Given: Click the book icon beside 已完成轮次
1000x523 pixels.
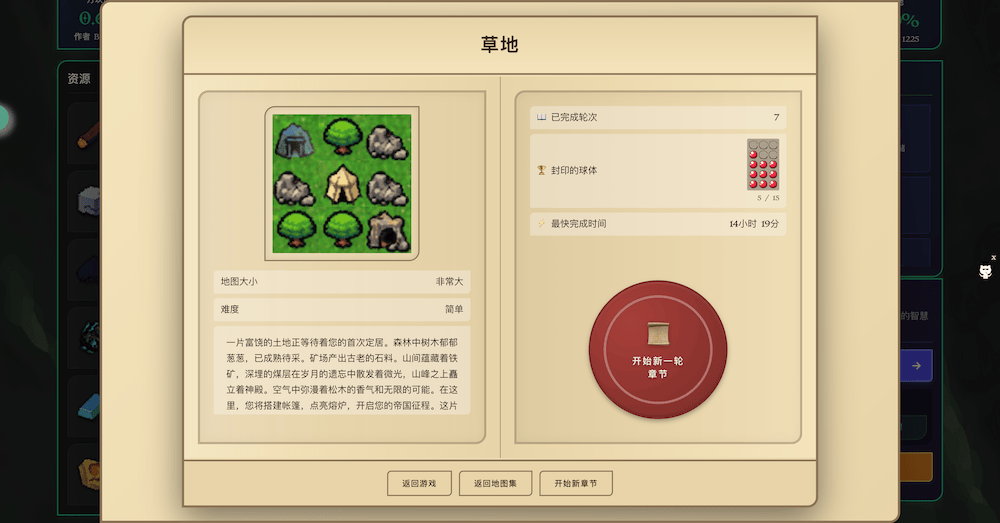Looking at the screenshot, I should [x=541, y=117].
